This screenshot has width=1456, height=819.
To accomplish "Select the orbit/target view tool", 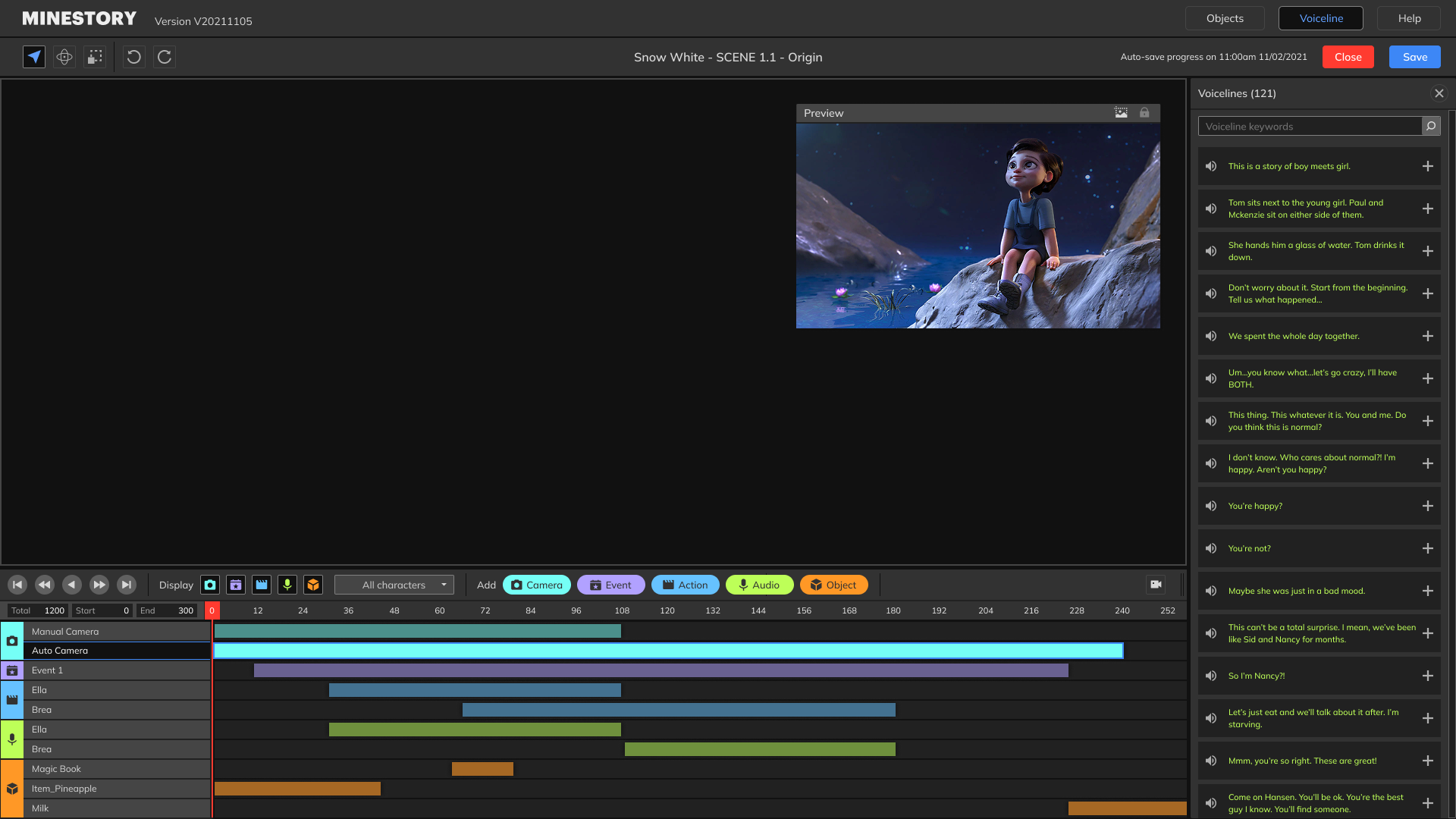I will [64, 57].
